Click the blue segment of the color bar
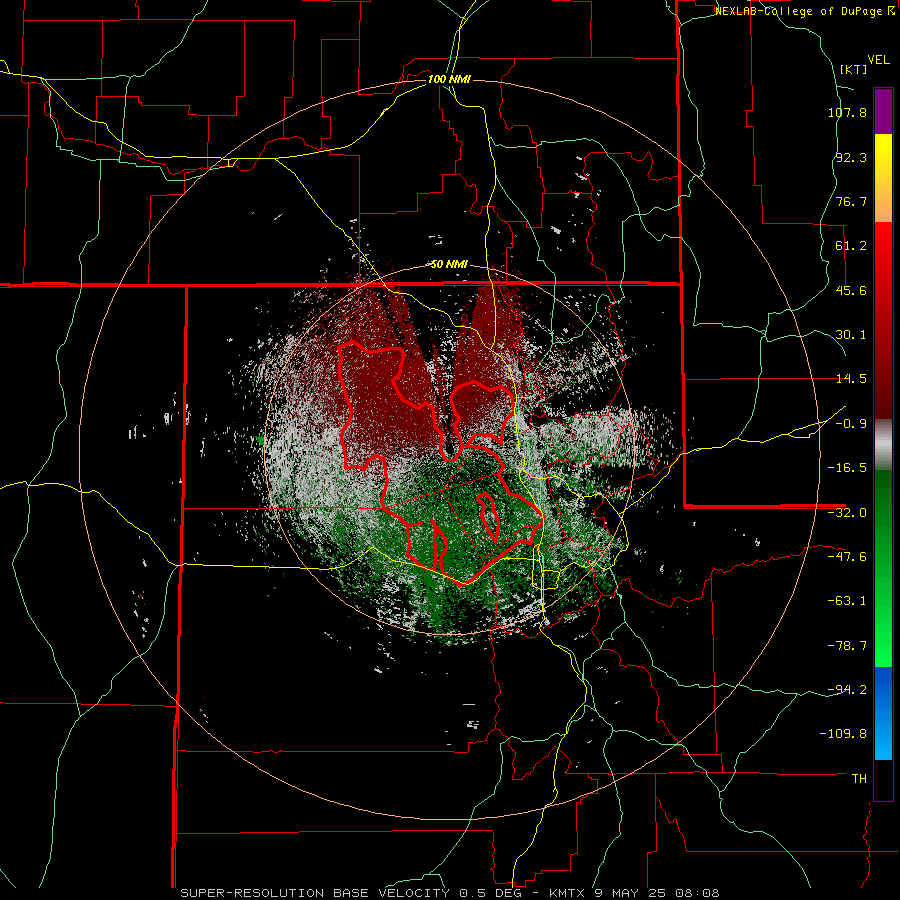This screenshot has width=900, height=900. point(883,713)
